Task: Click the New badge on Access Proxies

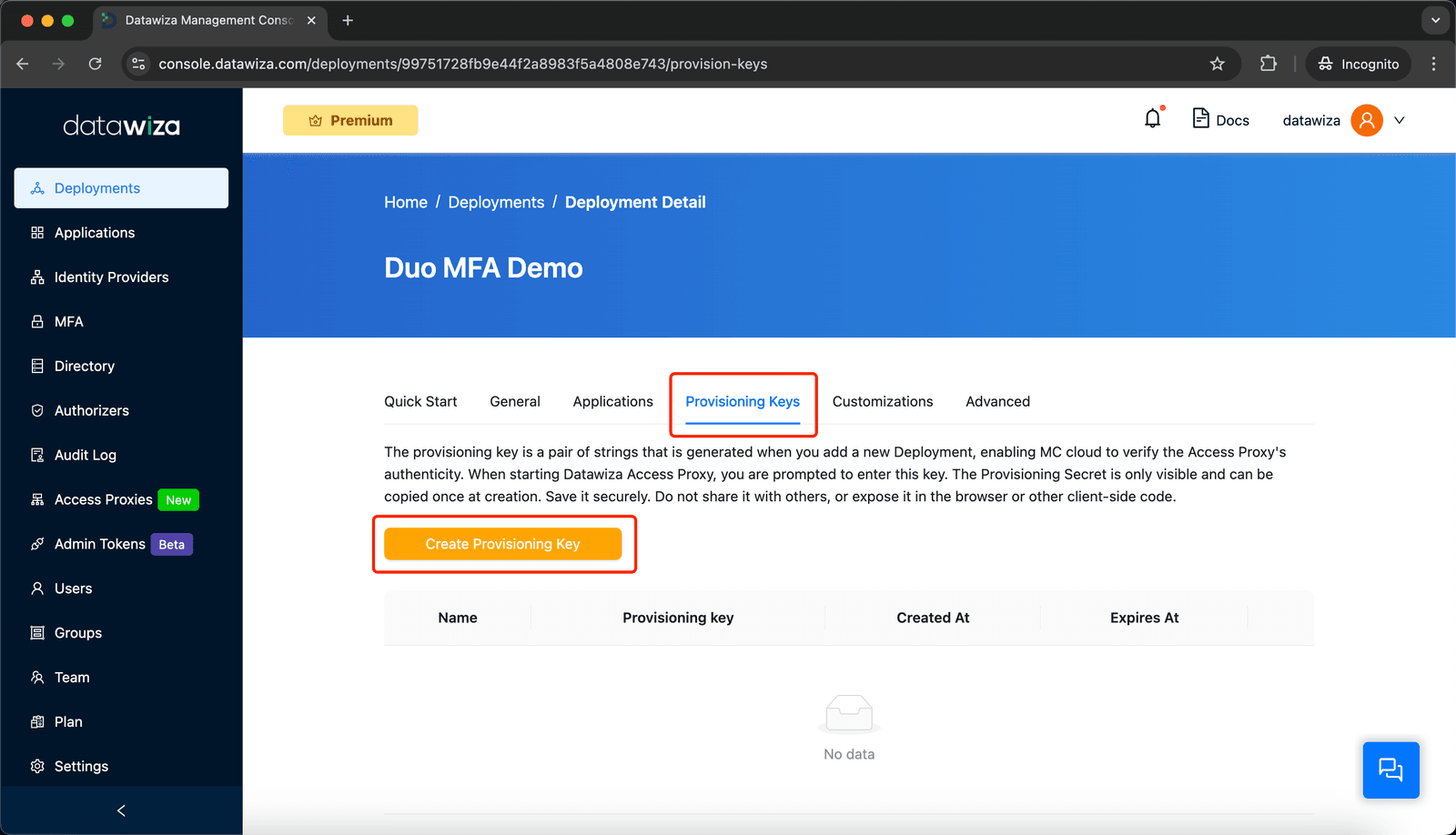Action: pyautogui.click(x=178, y=500)
